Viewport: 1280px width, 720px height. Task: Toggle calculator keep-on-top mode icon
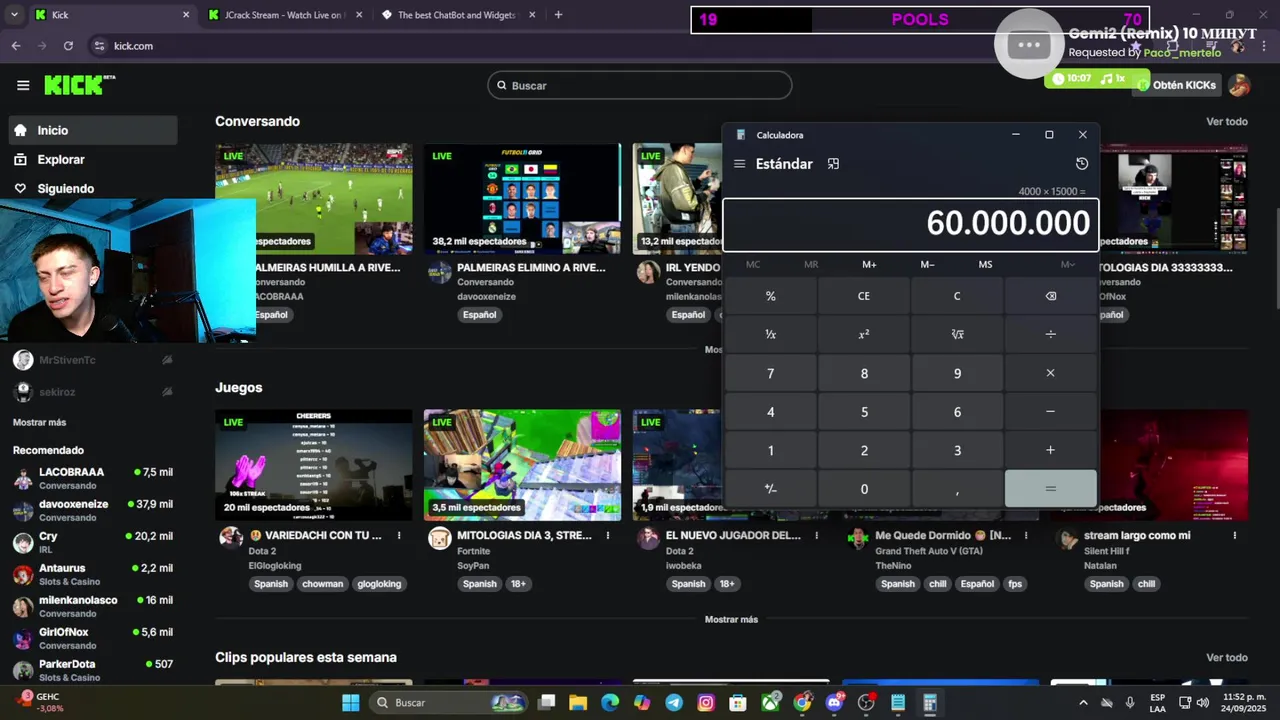(x=833, y=164)
